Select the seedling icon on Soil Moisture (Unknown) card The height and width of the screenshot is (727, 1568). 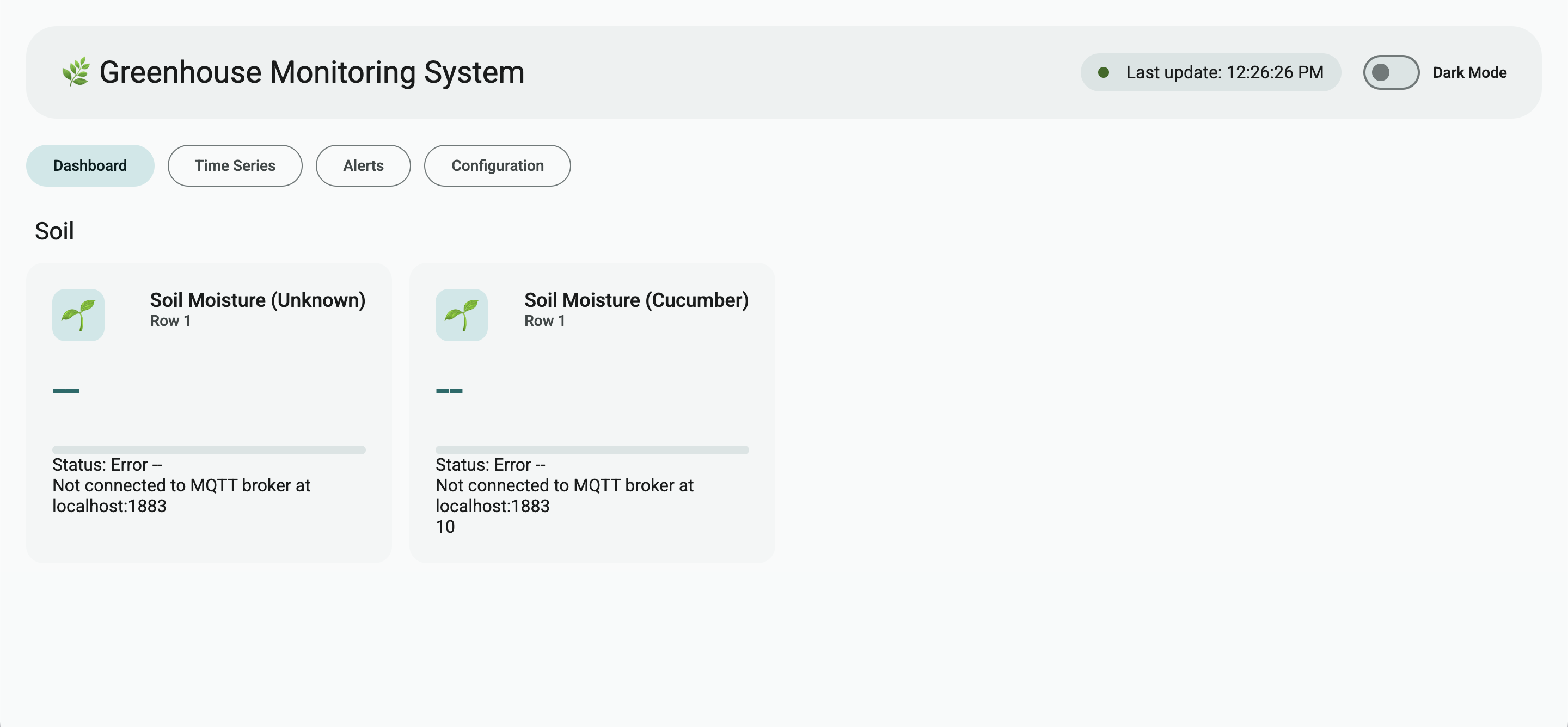coord(78,315)
